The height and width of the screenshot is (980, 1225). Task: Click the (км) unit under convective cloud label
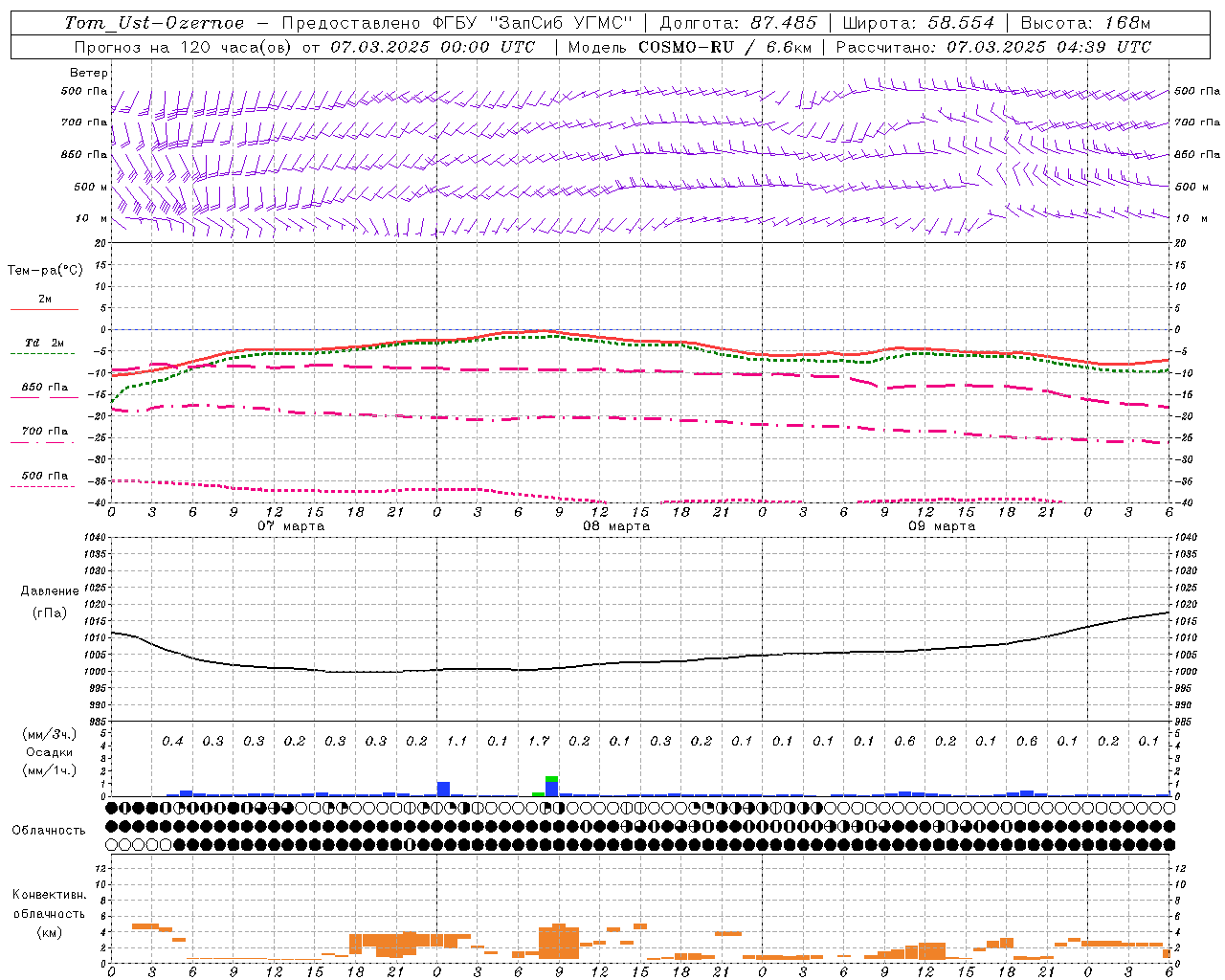point(49,931)
